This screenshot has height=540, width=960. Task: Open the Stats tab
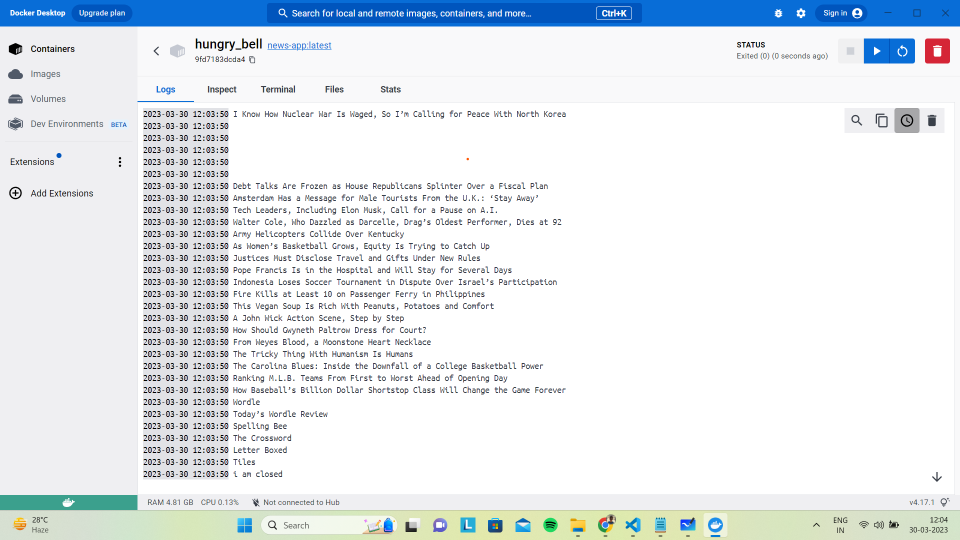[x=391, y=89]
